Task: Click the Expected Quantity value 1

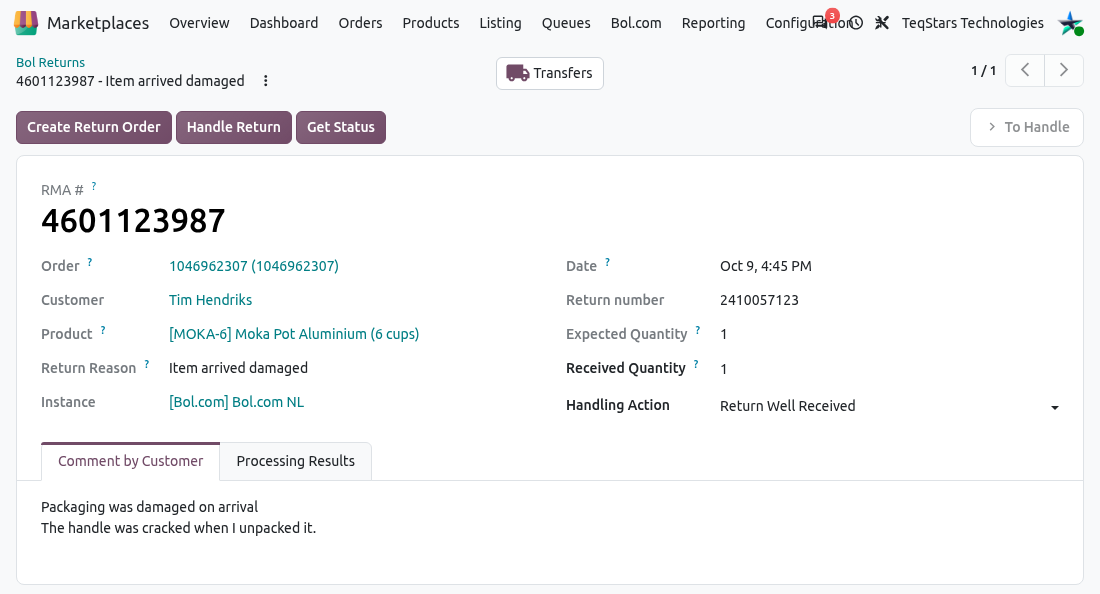Action: (723, 335)
